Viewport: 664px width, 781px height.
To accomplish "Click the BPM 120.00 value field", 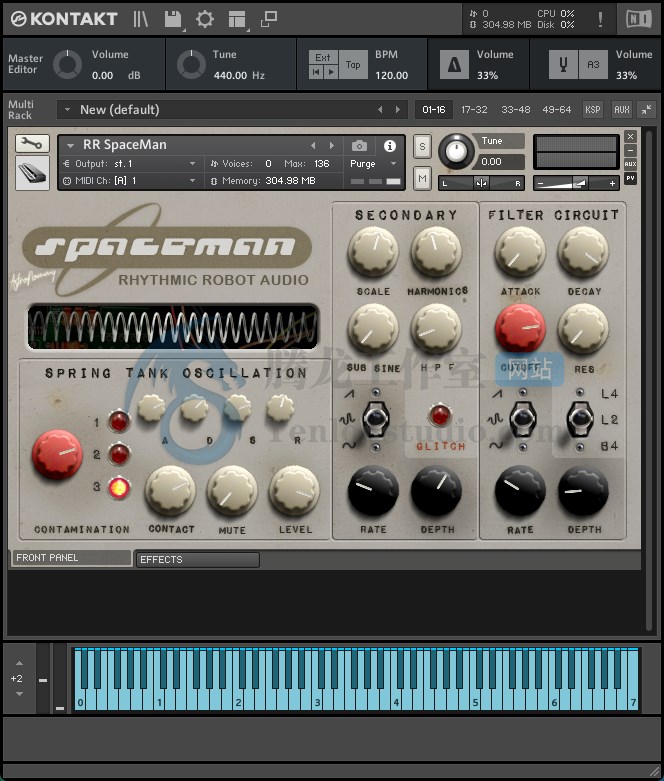I will [x=392, y=75].
